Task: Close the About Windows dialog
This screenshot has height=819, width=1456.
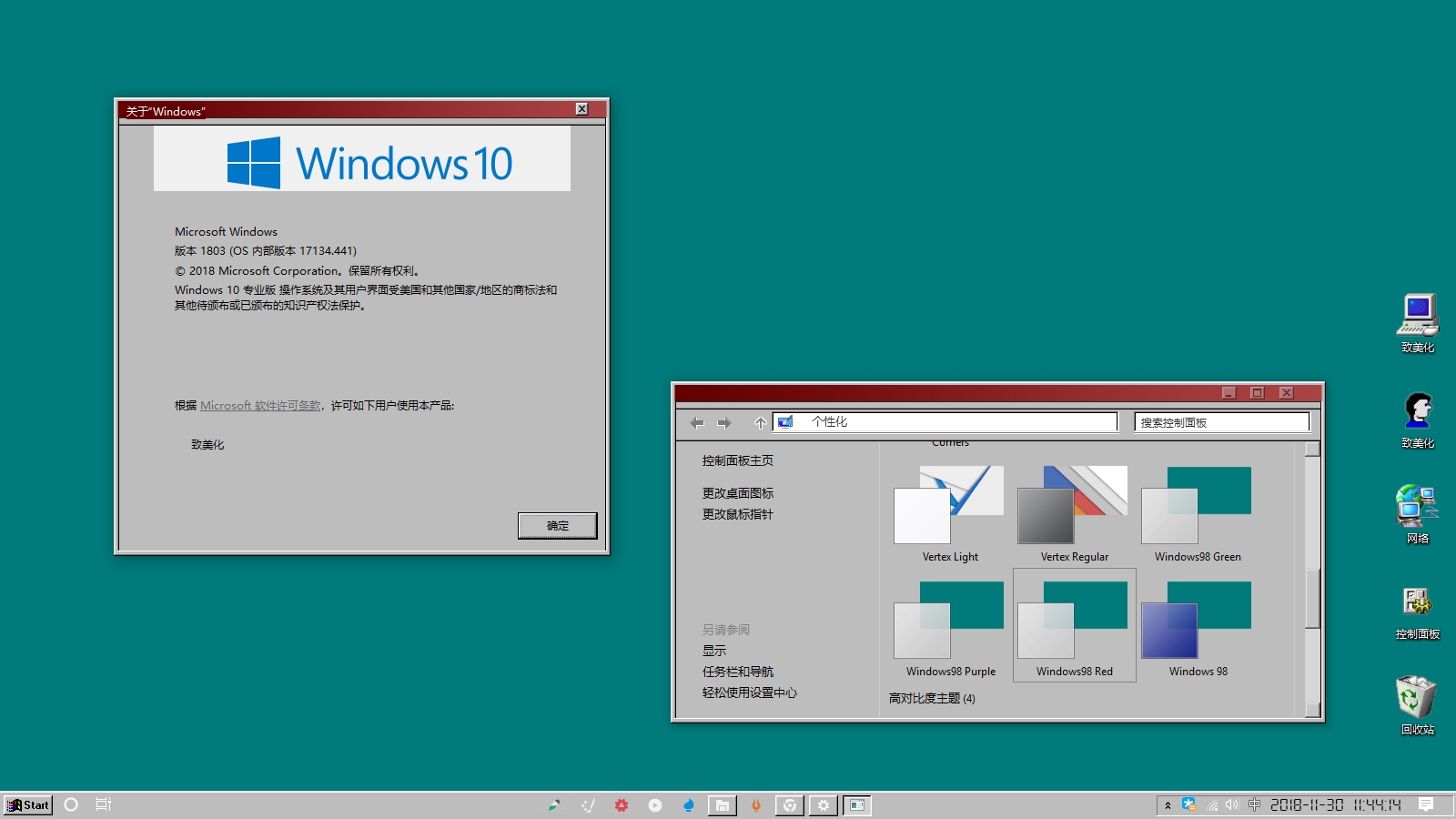Action: click(x=582, y=109)
